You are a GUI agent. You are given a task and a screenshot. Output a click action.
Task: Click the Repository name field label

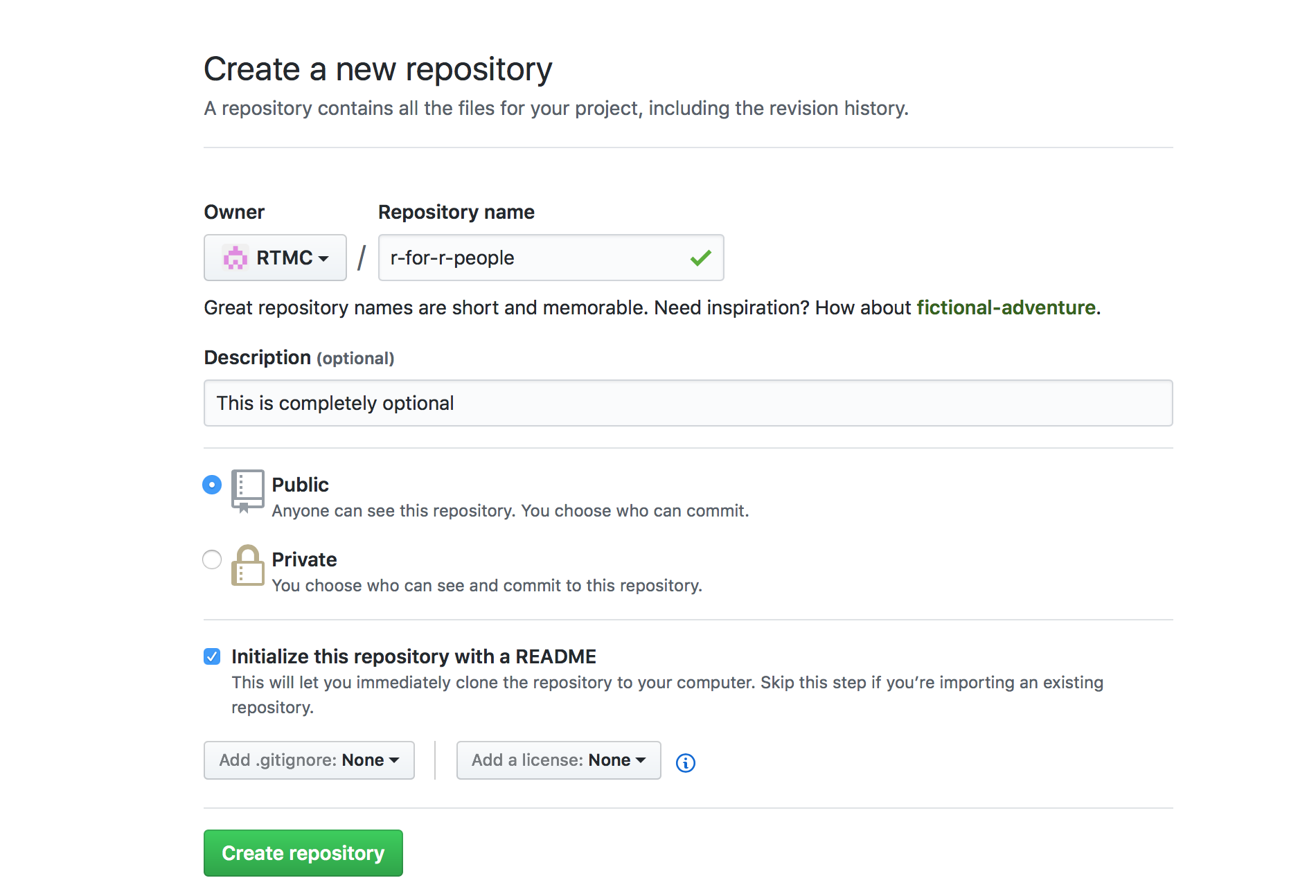point(456,212)
